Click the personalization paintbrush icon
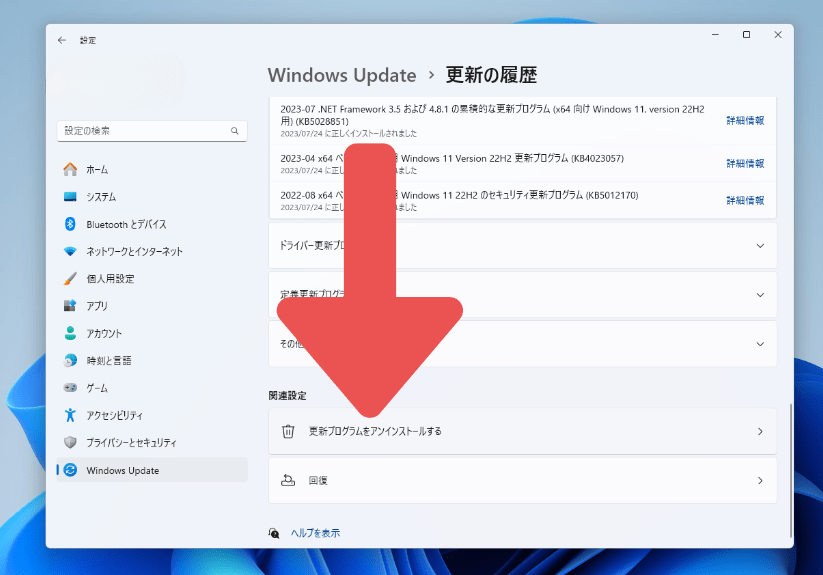823x575 pixels. click(x=70, y=279)
